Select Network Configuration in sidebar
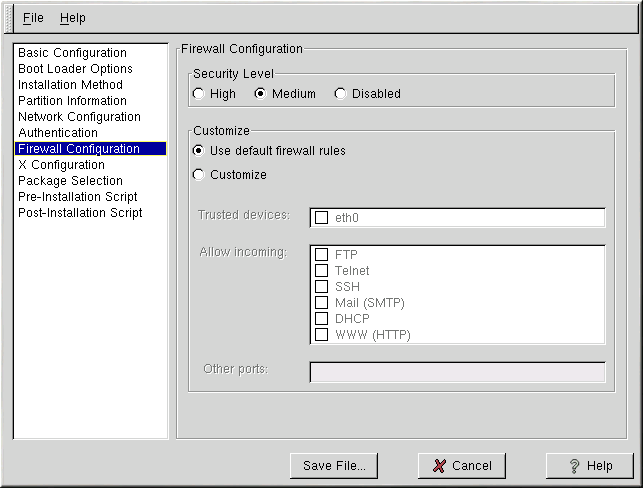The image size is (643, 488). (x=79, y=117)
